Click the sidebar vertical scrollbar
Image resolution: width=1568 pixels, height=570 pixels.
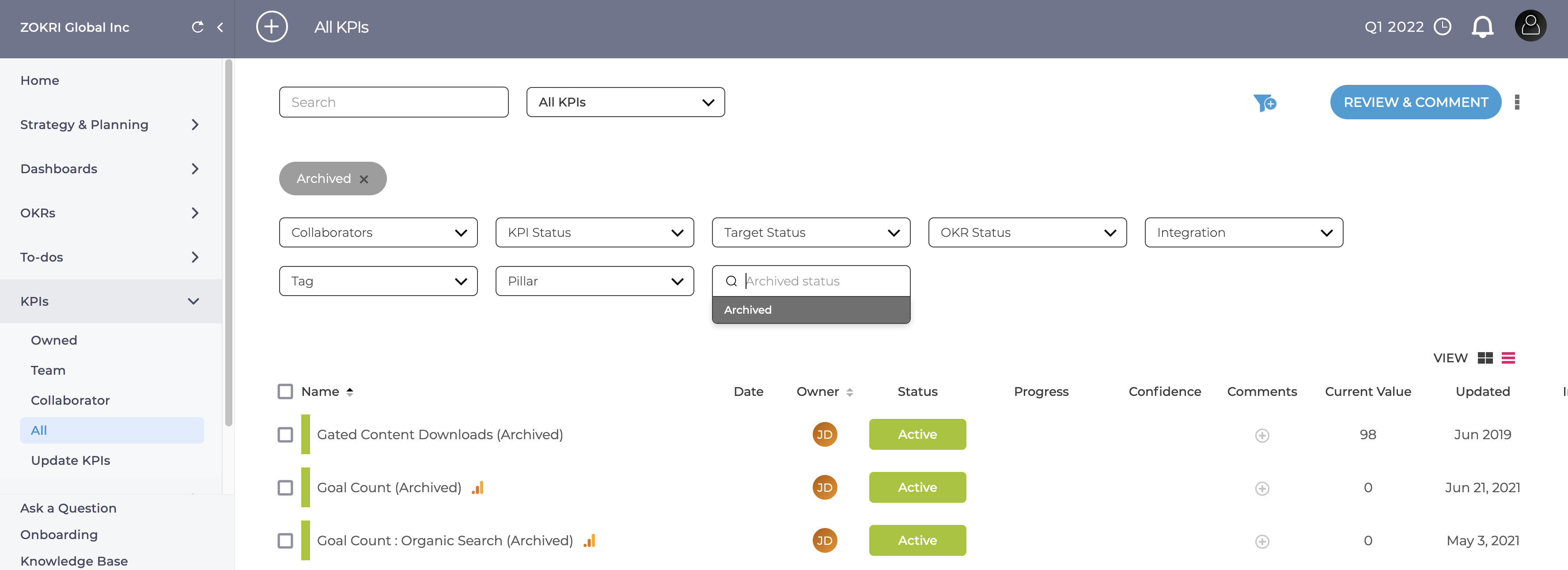point(229,243)
